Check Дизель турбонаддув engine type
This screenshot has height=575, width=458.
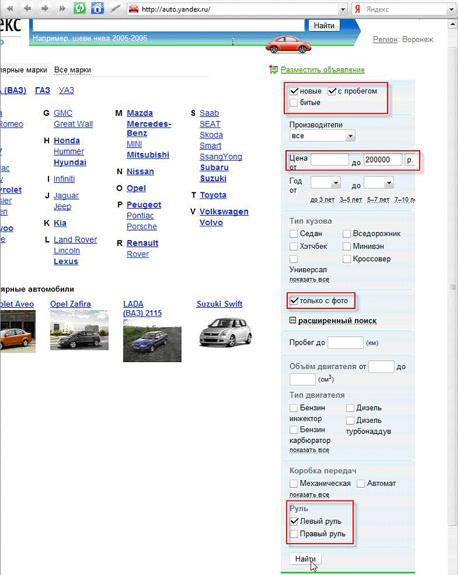coord(350,420)
